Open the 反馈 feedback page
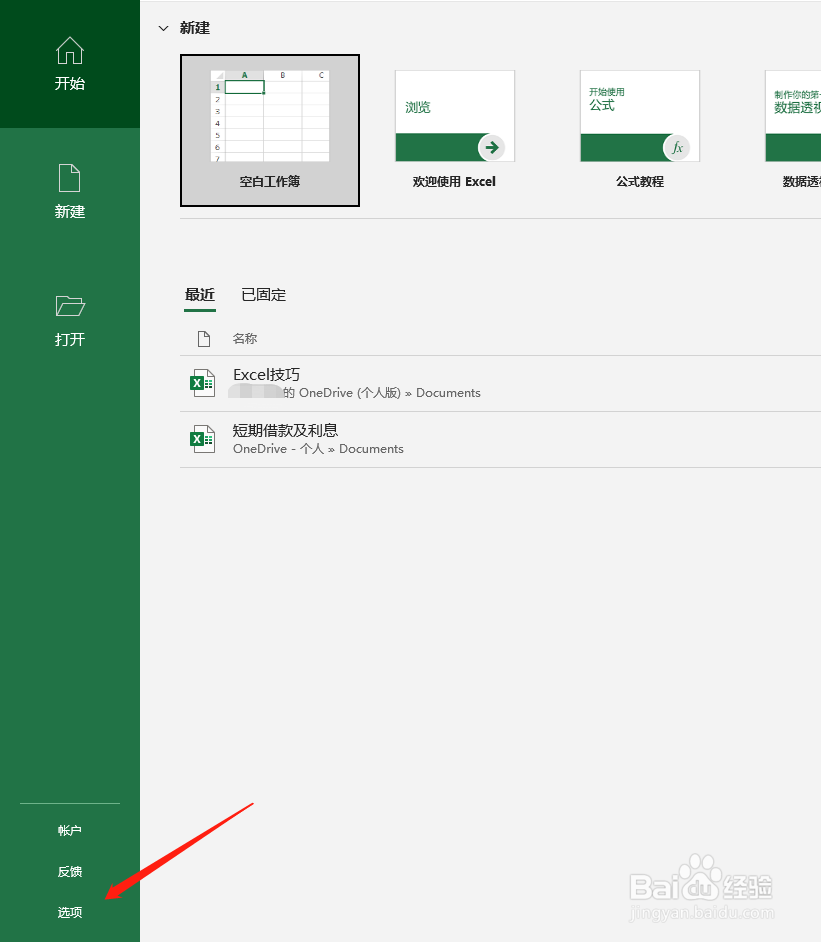Image resolution: width=821 pixels, height=942 pixels. [70, 871]
